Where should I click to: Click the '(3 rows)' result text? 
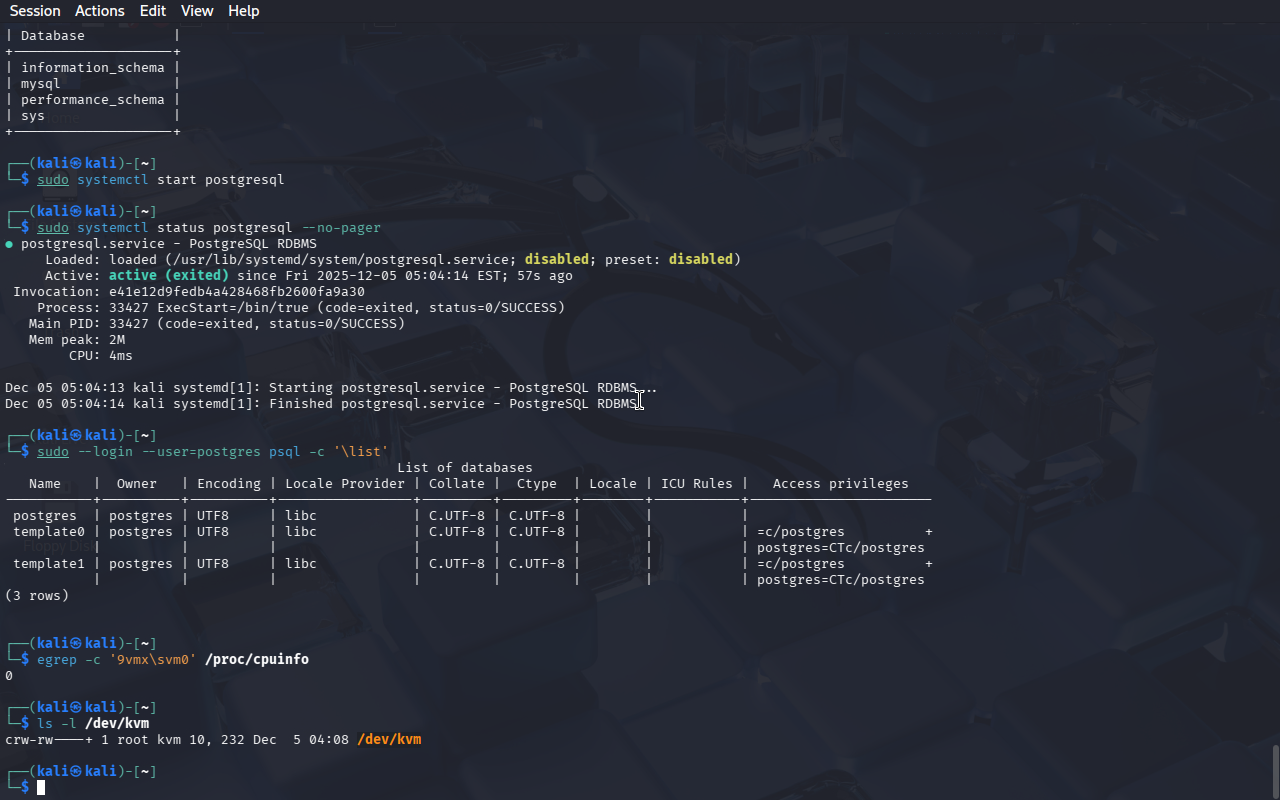[x=37, y=596]
